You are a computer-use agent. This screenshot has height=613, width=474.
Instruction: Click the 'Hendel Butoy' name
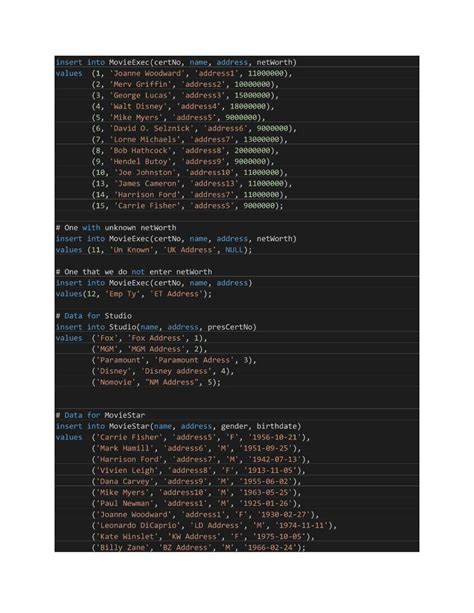coord(141,161)
